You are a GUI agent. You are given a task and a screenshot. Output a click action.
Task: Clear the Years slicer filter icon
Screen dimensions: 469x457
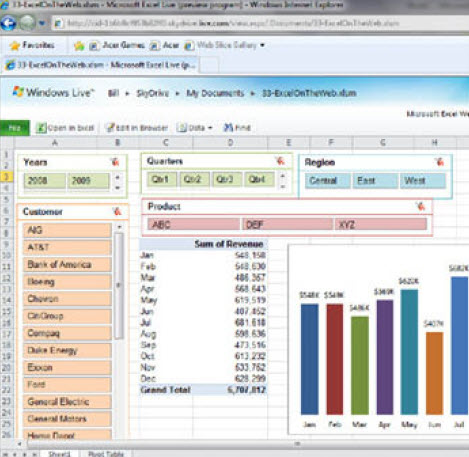pyautogui.click(x=115, y=162)
